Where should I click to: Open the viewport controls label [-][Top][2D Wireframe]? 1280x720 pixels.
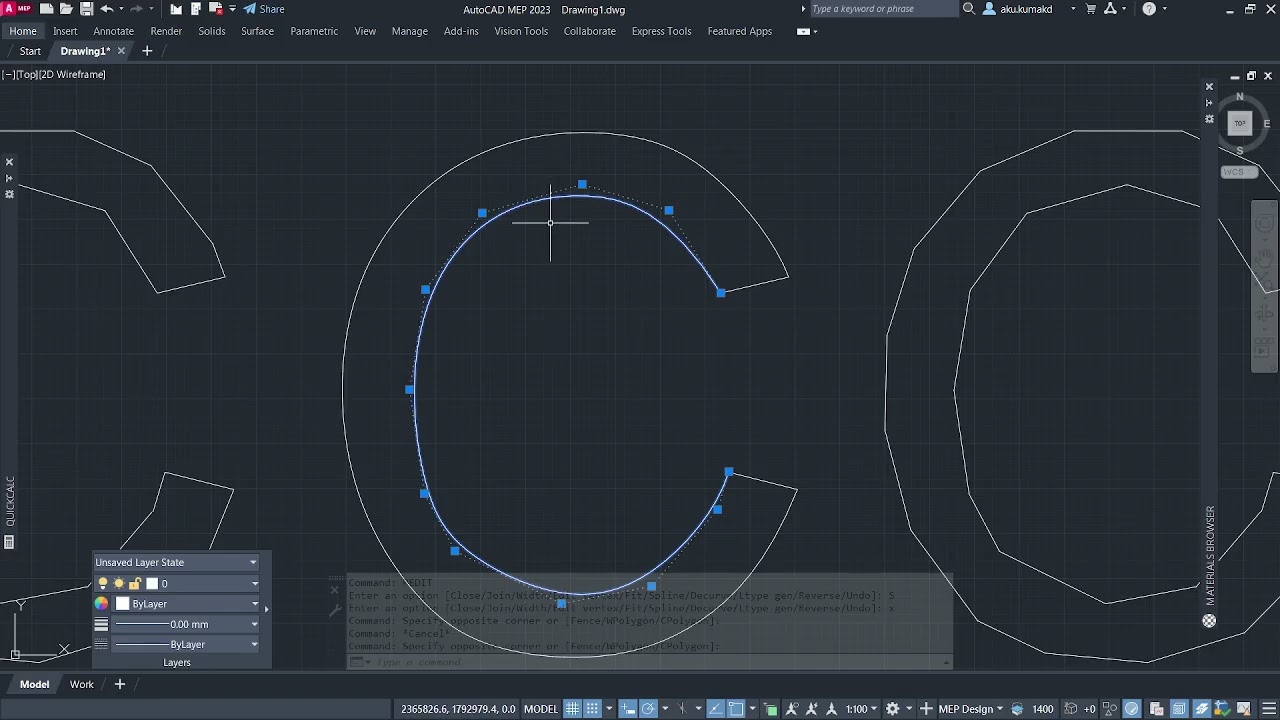click(54, 74)
